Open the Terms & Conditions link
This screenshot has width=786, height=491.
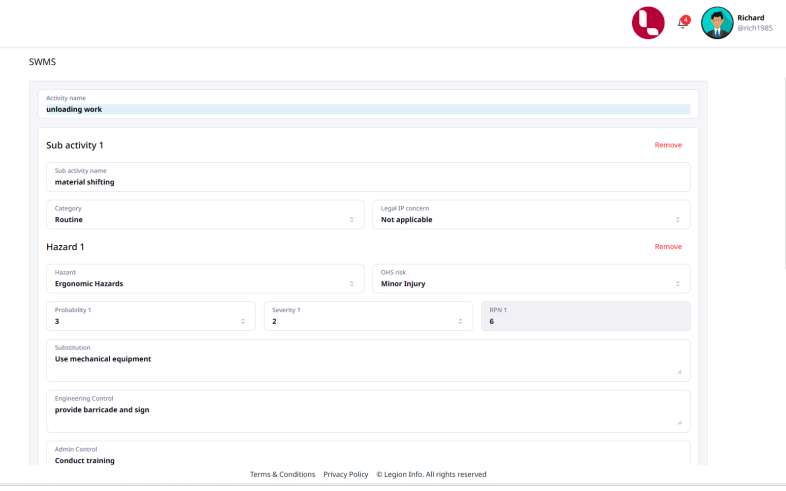click(x=282, y=474)
